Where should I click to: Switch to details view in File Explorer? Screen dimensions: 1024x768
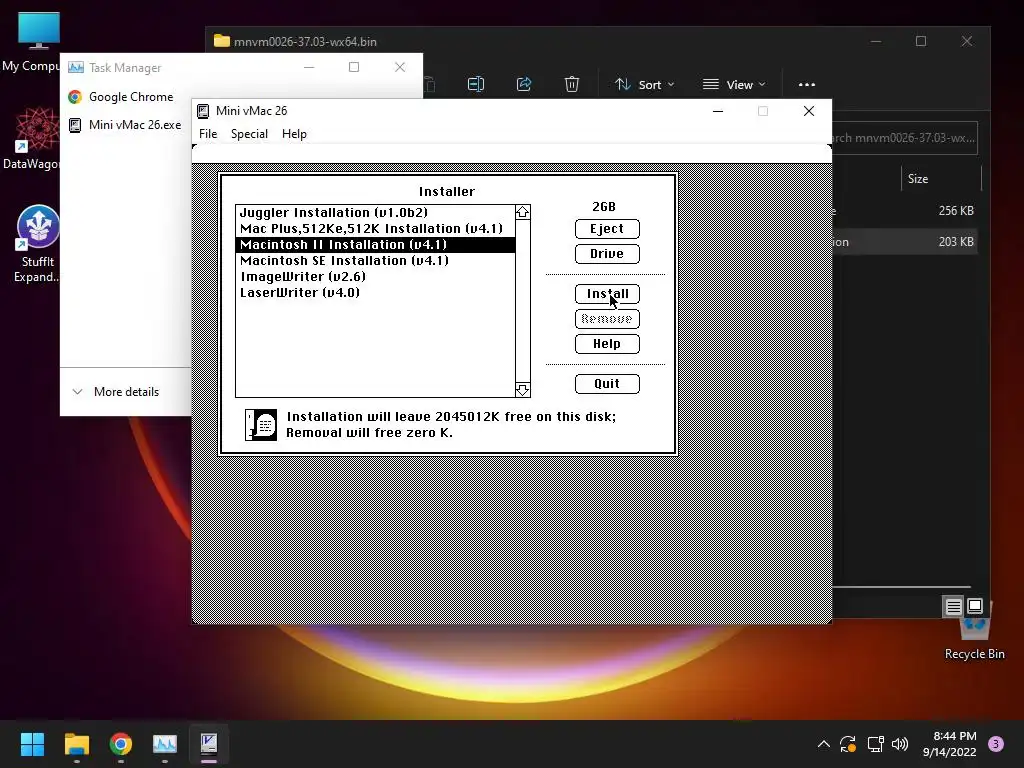953,607
